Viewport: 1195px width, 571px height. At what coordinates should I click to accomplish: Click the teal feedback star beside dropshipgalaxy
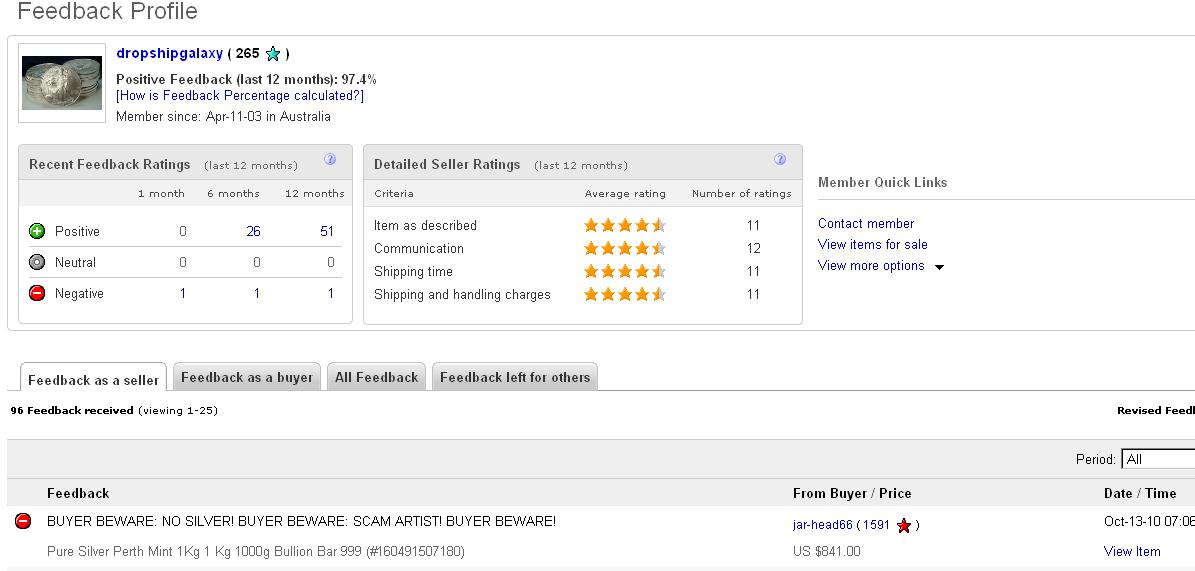[273, 54]
